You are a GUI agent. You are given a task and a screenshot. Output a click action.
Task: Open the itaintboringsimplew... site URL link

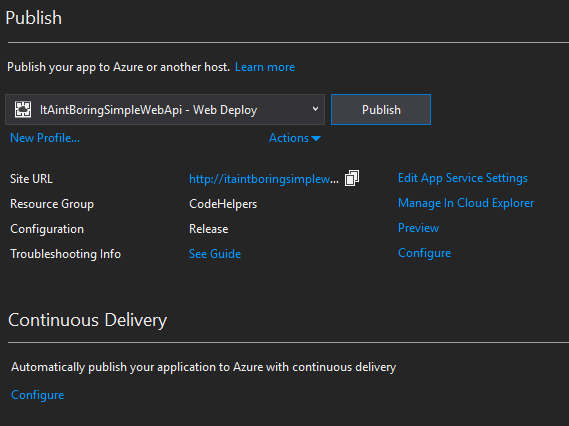pyautogui.click(x=264, y=179)
